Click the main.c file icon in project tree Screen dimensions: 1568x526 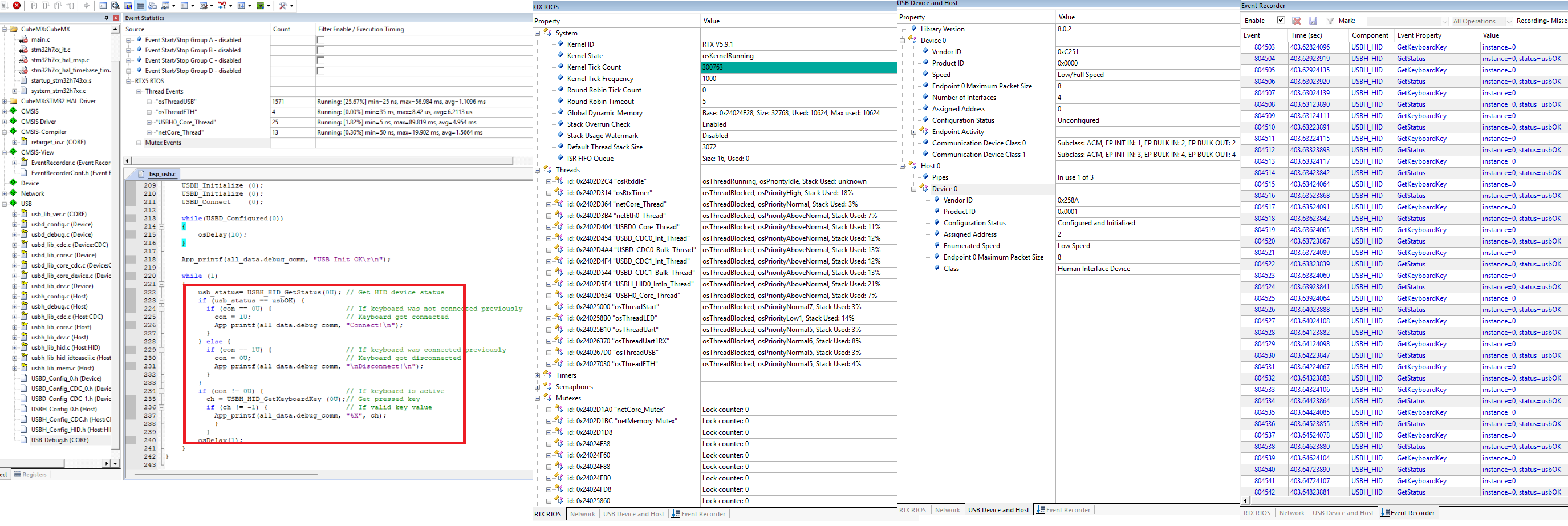[24, 39]
